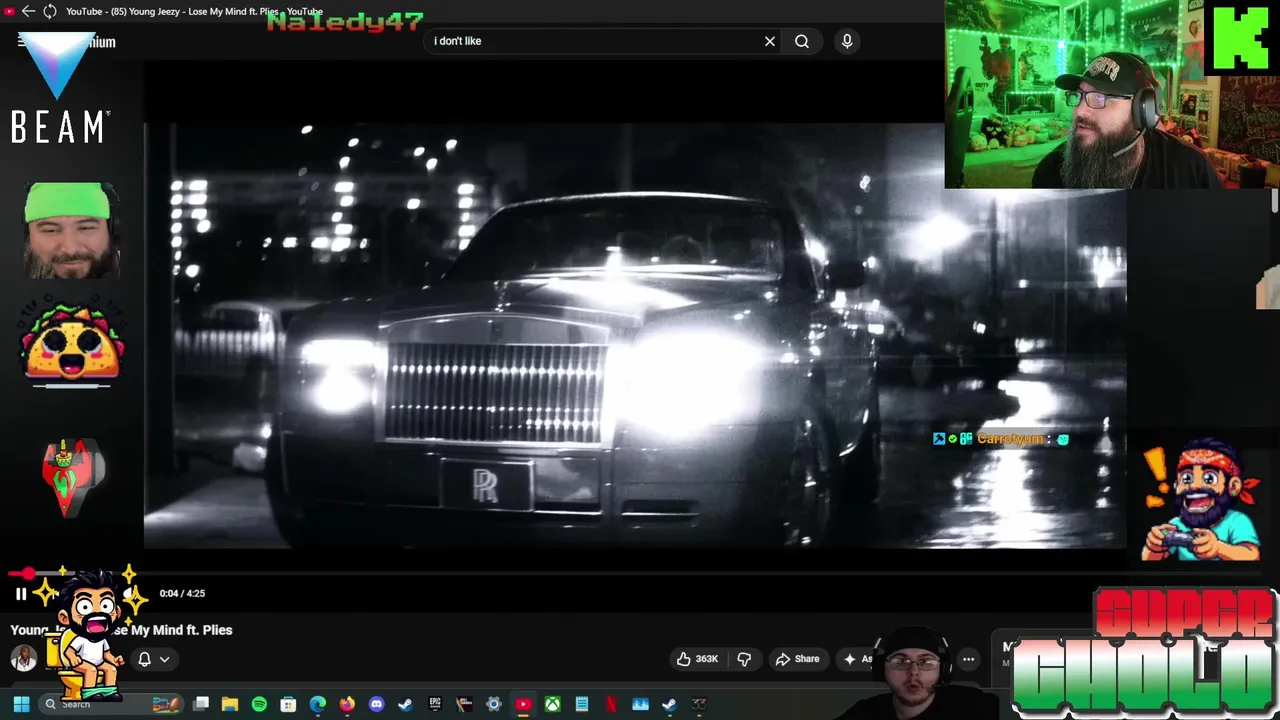The image size is (1280, 720).
Task: Open Microsoft Store from taskbar
Action: 288,704
